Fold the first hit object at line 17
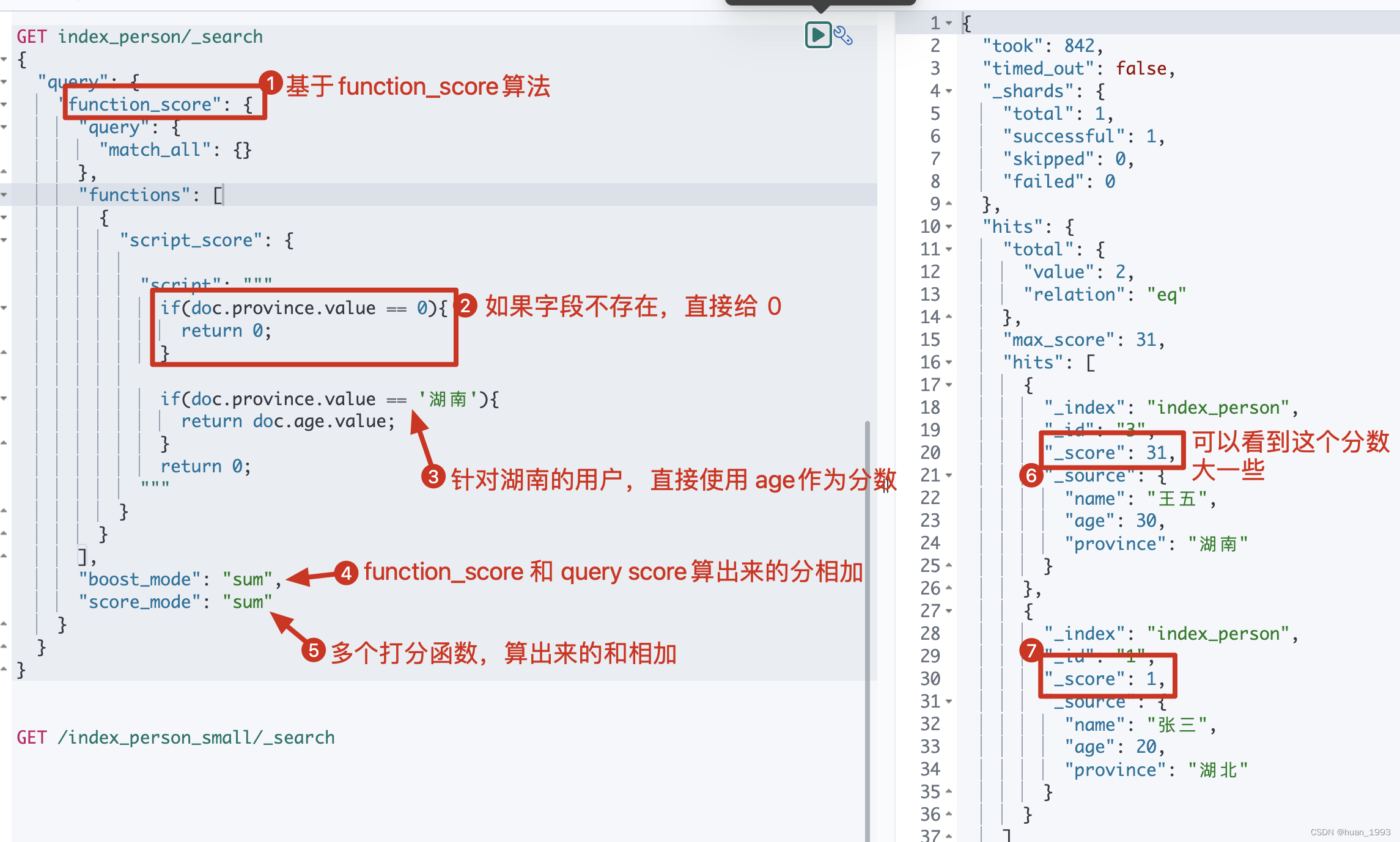The image size is (1400, 842). [x=949, y=385]
